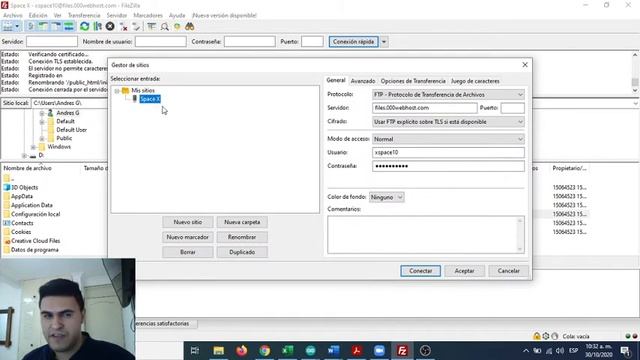Open the Protocolo dropdown
The width and height of the screenshot is (640, 360).
pos(448,95)
